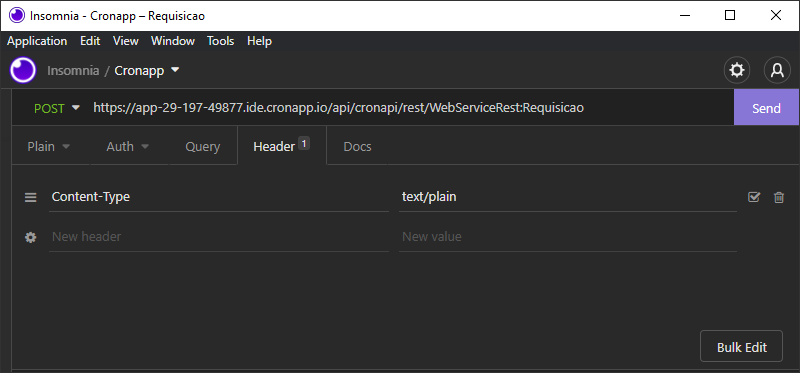This screenshot has height=373, width=800.
Task: Open the Tools menu
Action: pos(220,41)
